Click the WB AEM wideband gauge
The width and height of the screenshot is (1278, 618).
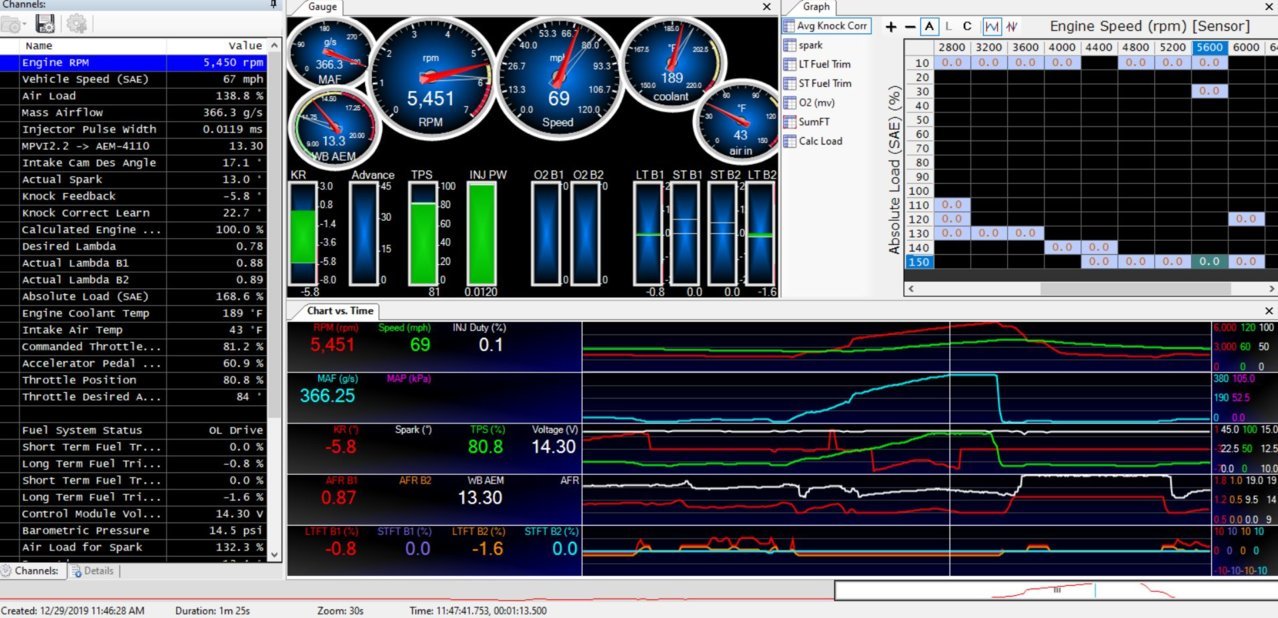(x=334, y=128)
